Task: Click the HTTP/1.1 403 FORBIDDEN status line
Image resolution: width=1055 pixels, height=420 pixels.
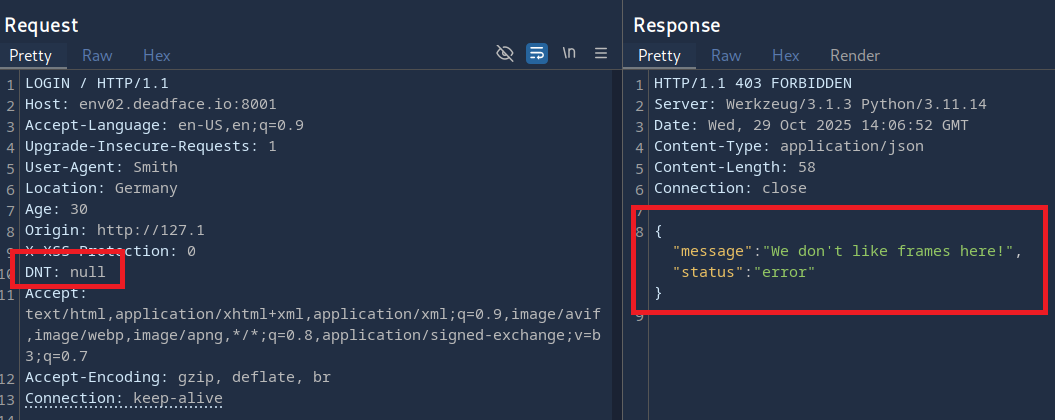Action: point(752,83)
